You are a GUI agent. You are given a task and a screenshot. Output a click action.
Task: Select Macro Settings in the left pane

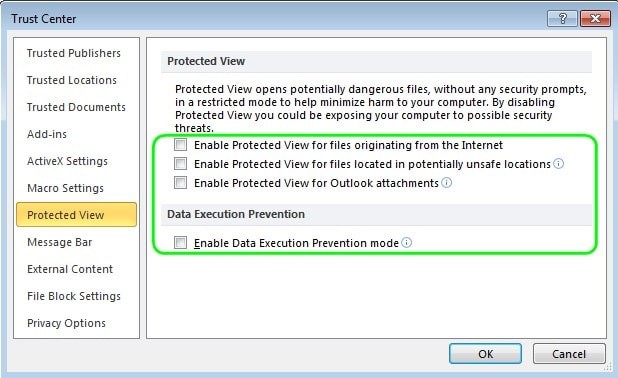click(x=65, y=188)
